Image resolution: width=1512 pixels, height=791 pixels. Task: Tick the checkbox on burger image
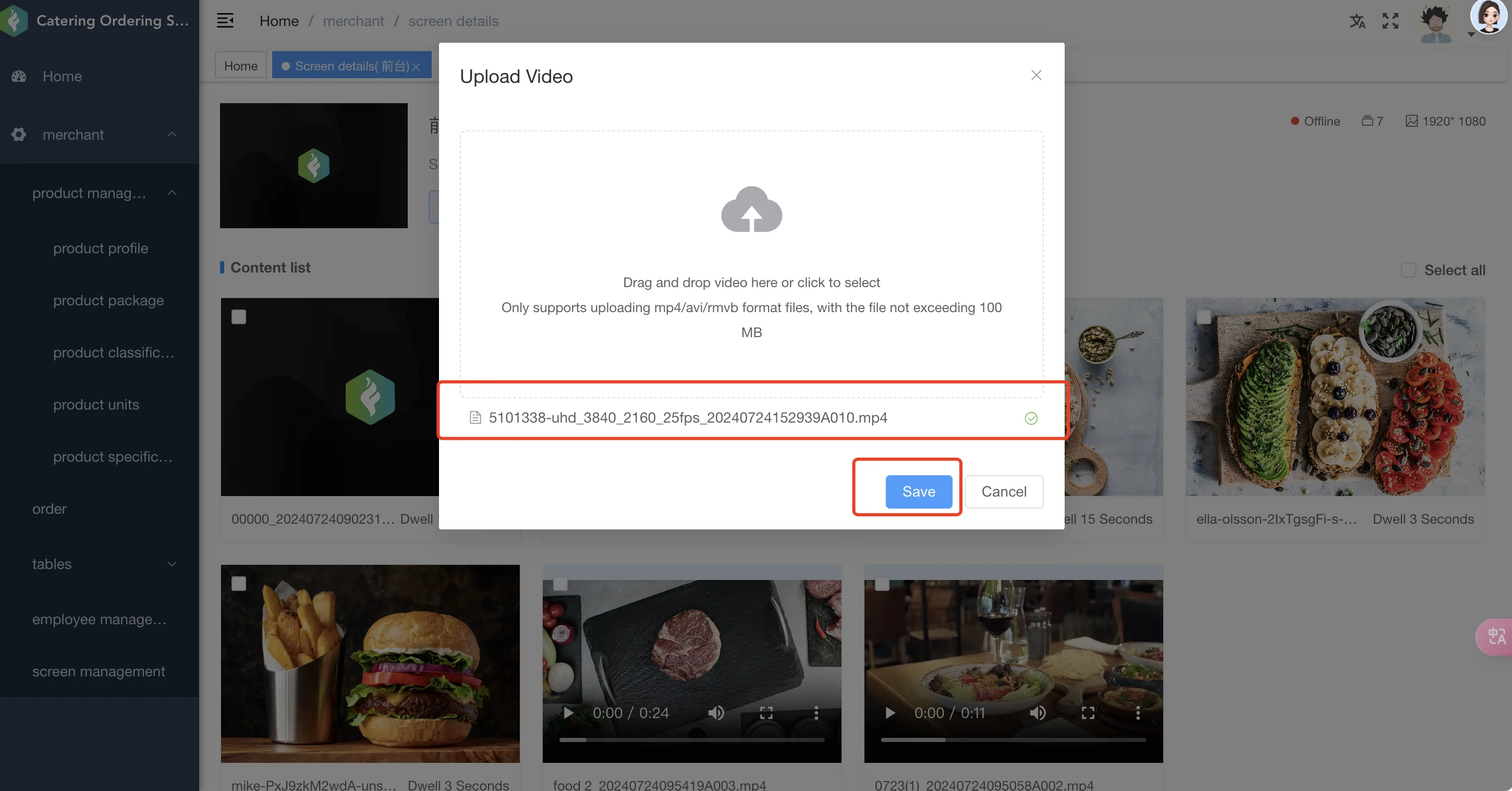(238, 583)
